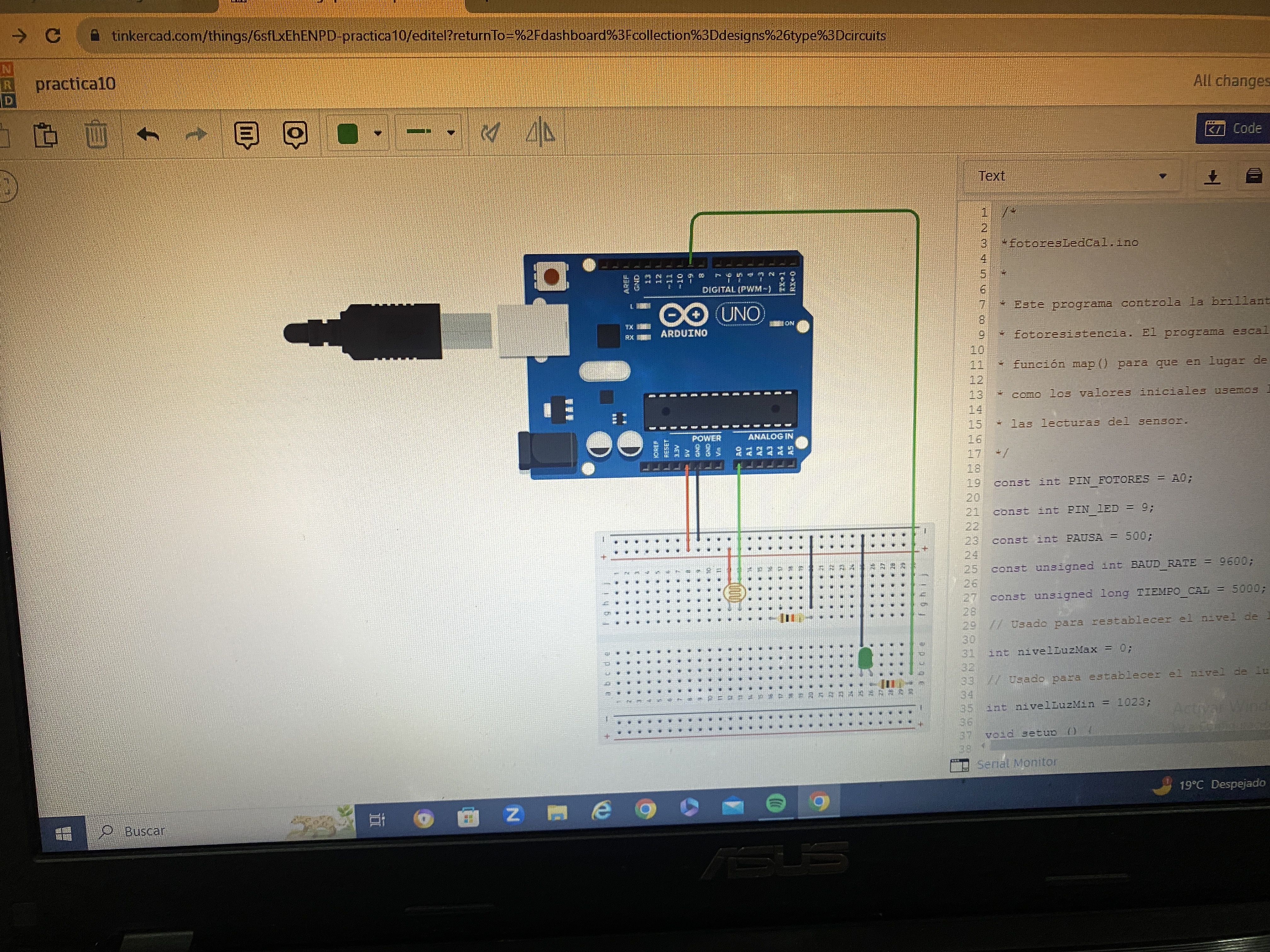Click the Delete trash can icon
This screenshot has width=1270, height=952.
96,135
